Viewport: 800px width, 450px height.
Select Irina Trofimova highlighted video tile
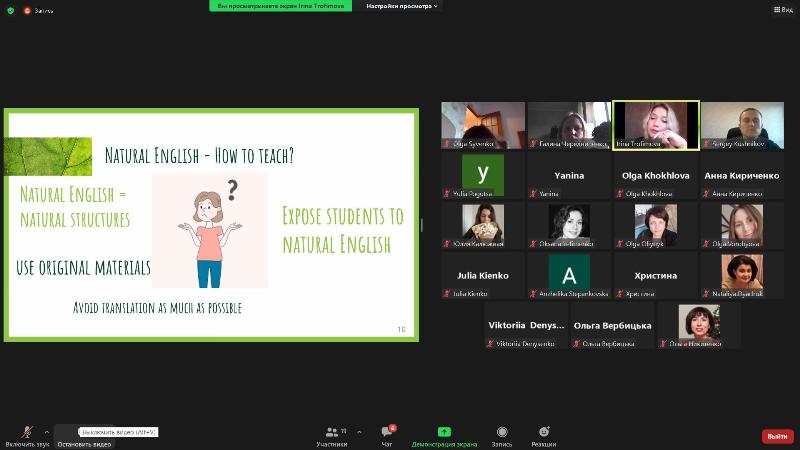point(656,126)
